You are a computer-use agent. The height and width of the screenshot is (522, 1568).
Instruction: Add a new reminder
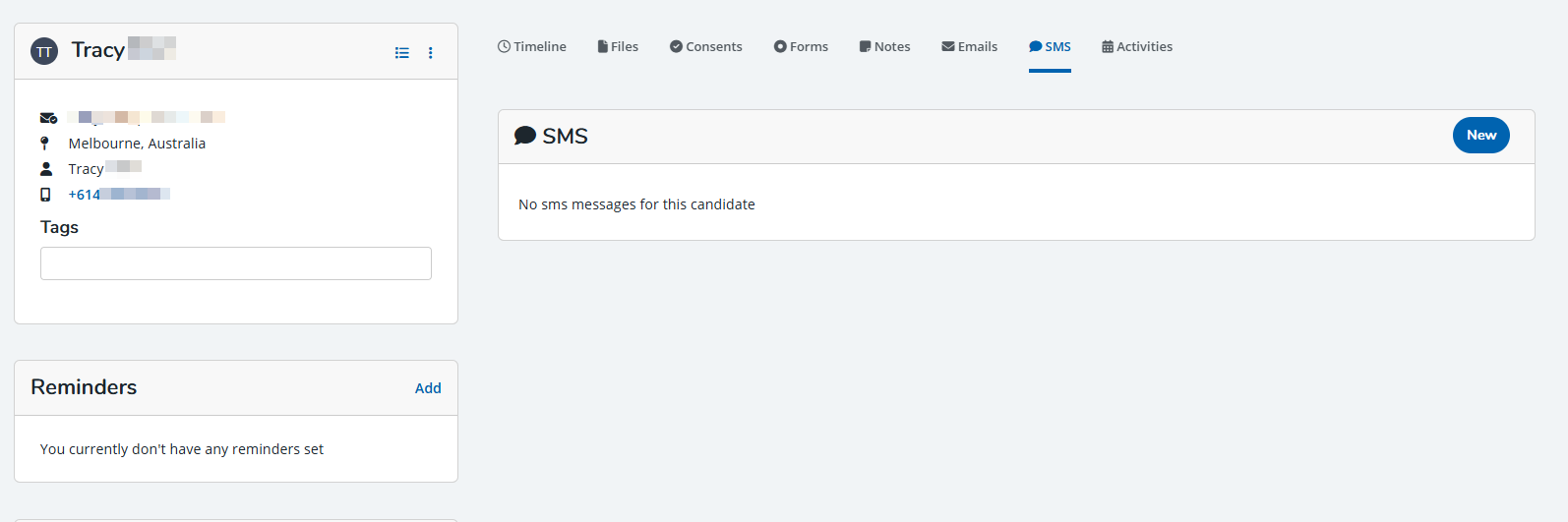pyautogui.click(x=428, y=388)
